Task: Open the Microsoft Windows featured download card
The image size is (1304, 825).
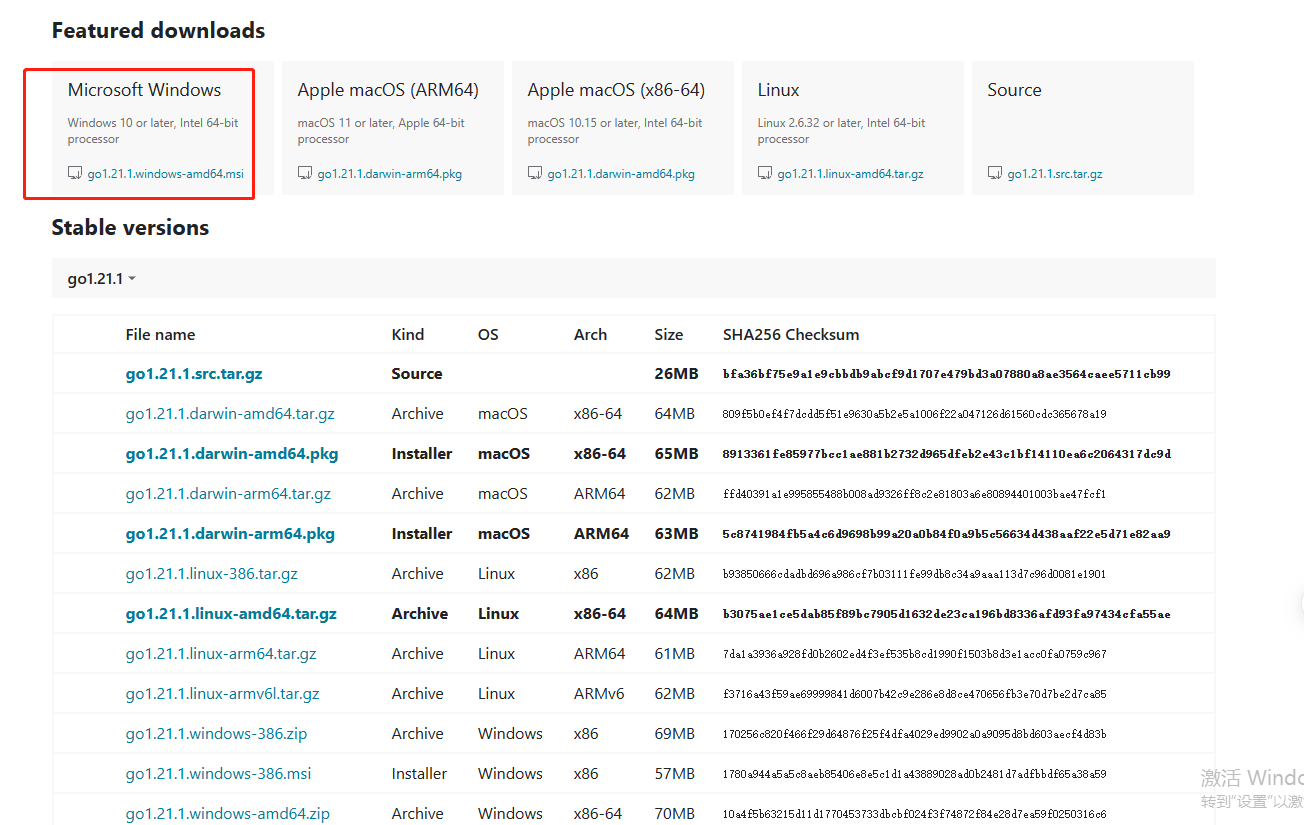Action: (x=145, y=90)
